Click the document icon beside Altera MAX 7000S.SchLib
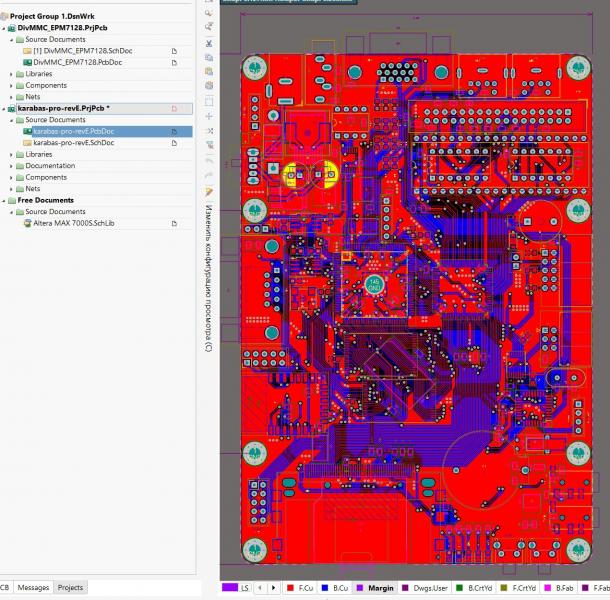The image size is (610, 600). click(173, 223)
